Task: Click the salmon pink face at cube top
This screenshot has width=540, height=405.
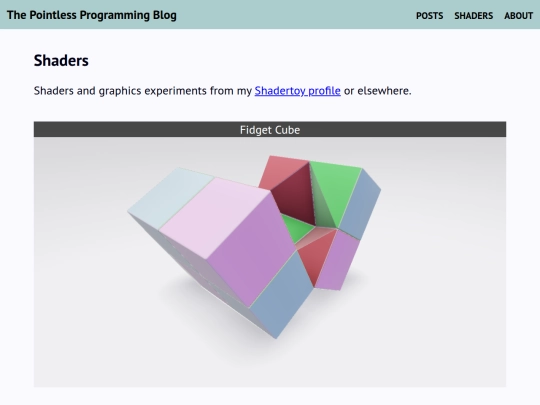Action: (282, 170)
